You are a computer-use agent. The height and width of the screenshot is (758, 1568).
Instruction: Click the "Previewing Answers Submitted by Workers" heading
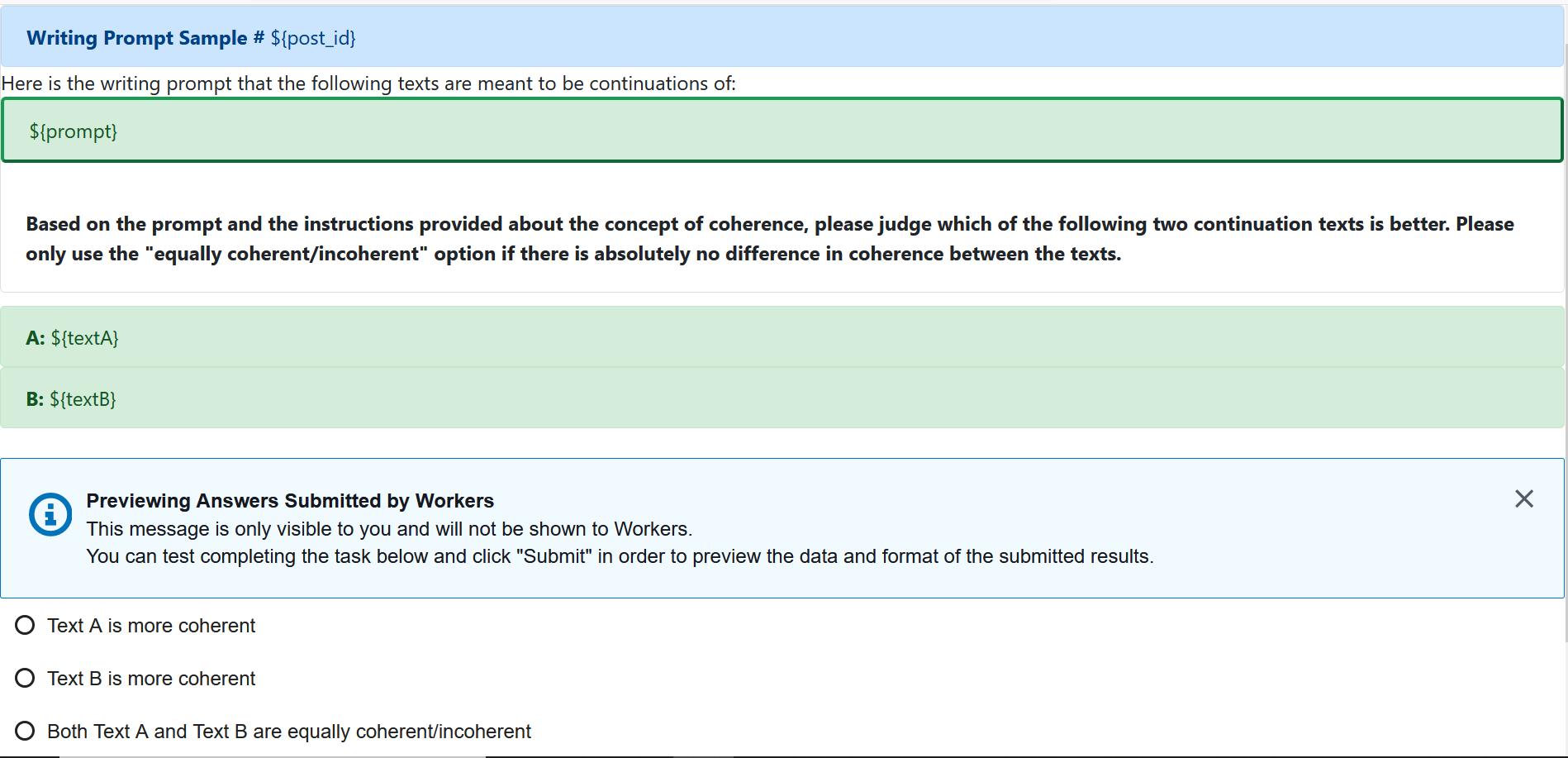tap(290, 501)
